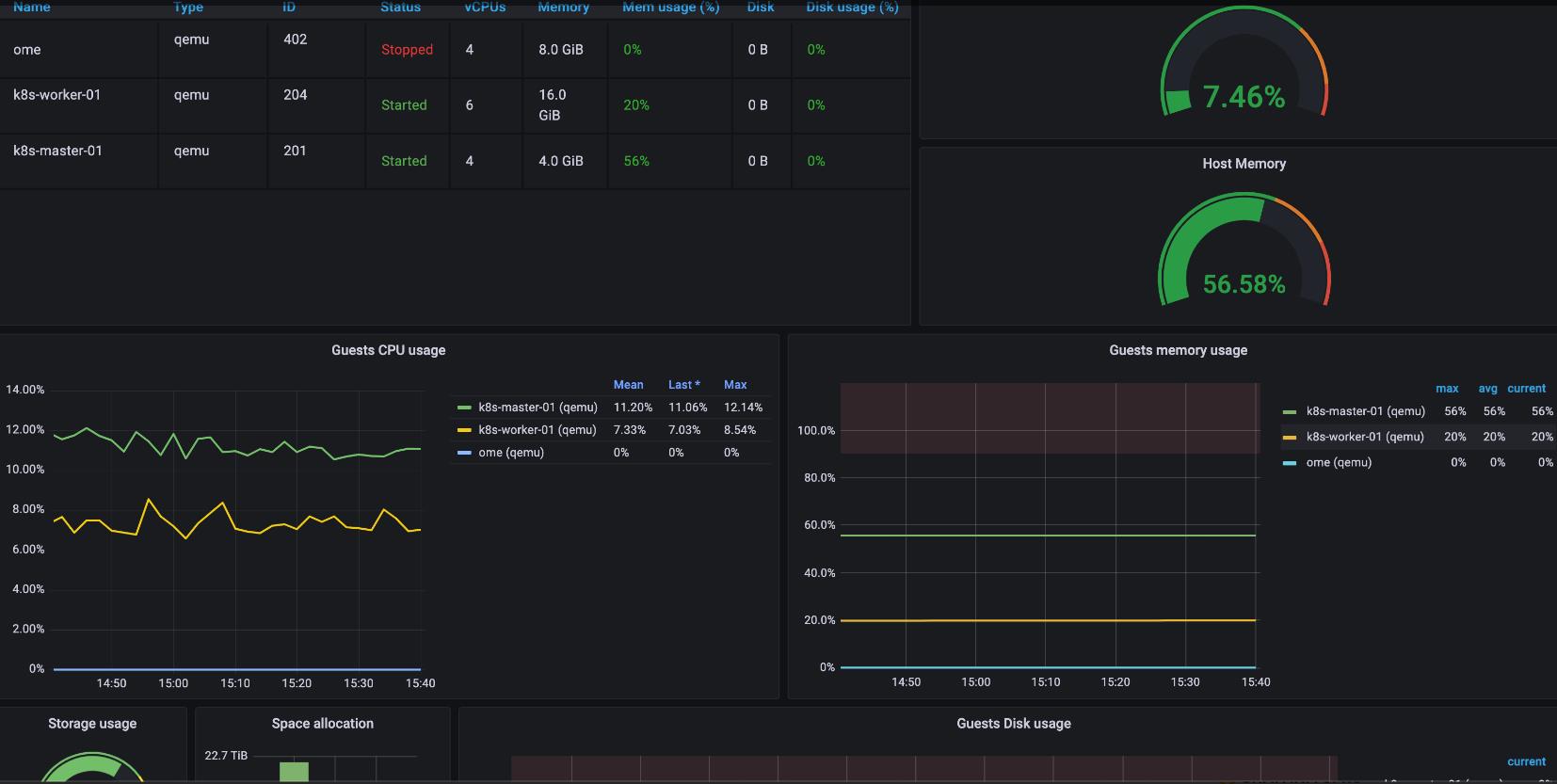
Task: Sort table by the Memory column header
Action: tap(563, 7)
